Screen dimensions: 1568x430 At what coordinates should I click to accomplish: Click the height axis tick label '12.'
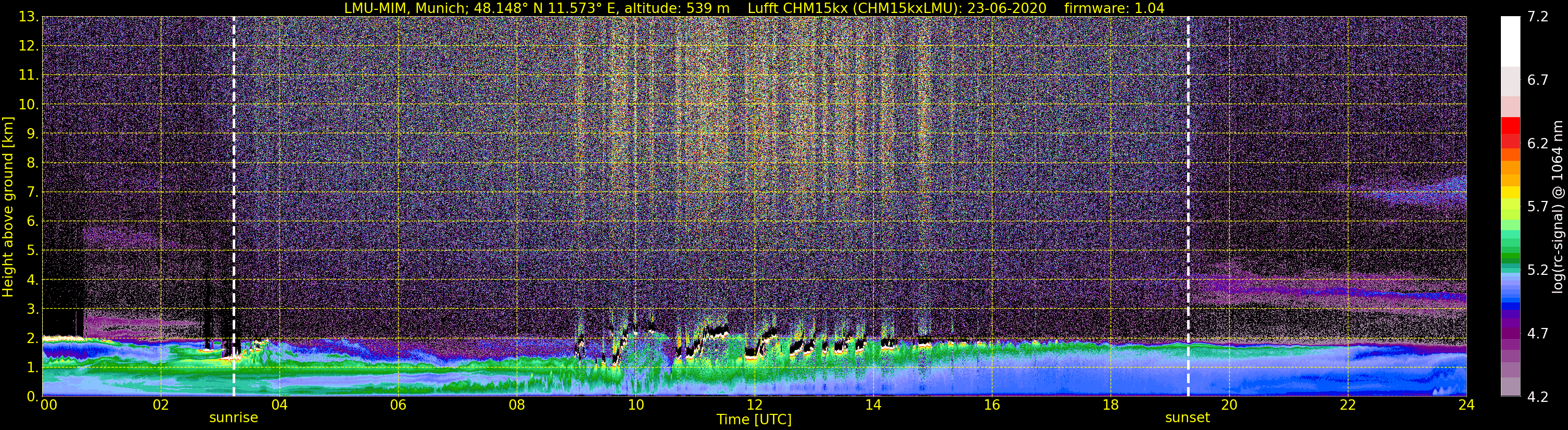[x=29, y=46]
